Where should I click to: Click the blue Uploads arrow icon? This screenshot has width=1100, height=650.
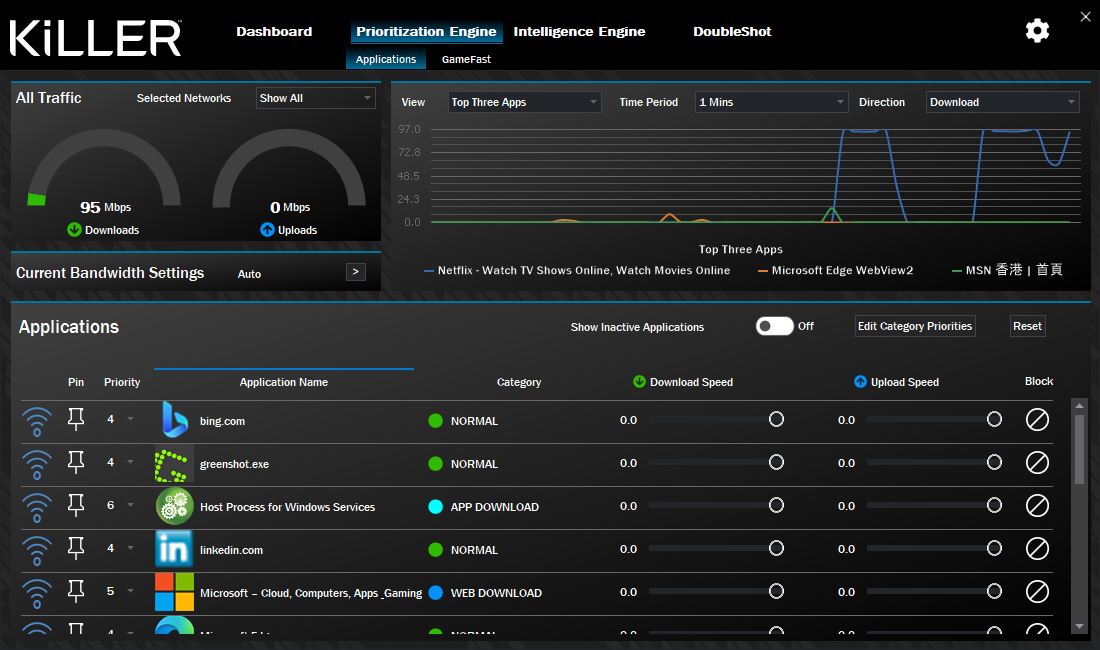[x=267, y=229]
